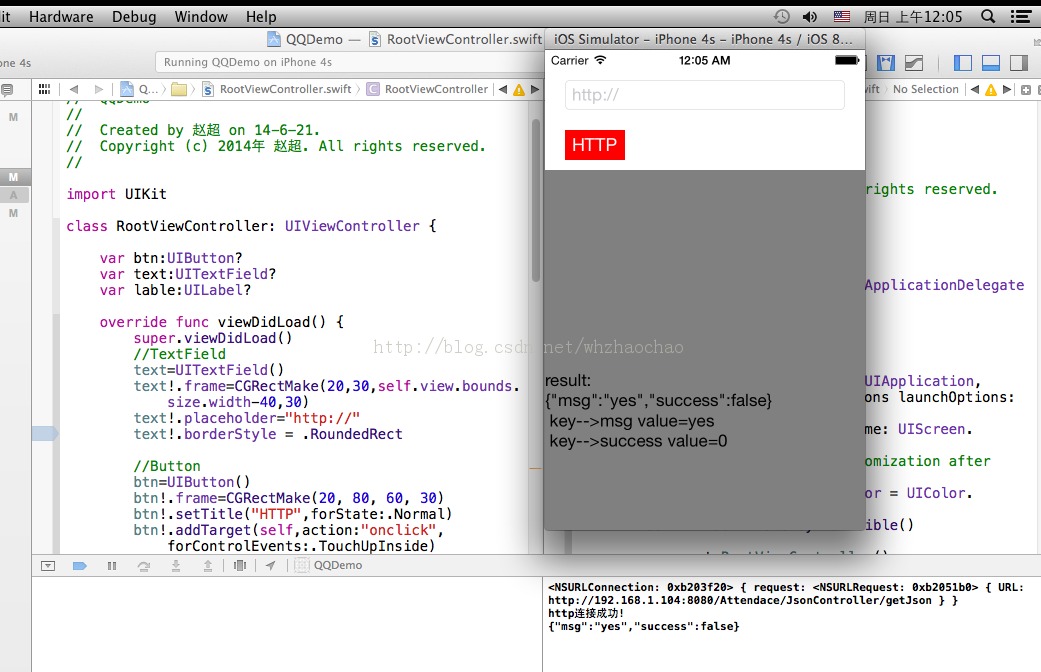Jump to previous issue in assistant editor

(x=975, y=89)
